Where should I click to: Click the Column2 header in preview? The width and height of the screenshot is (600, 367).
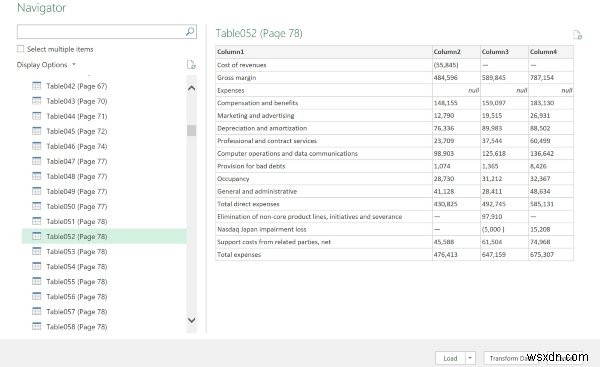pos(456,52)
